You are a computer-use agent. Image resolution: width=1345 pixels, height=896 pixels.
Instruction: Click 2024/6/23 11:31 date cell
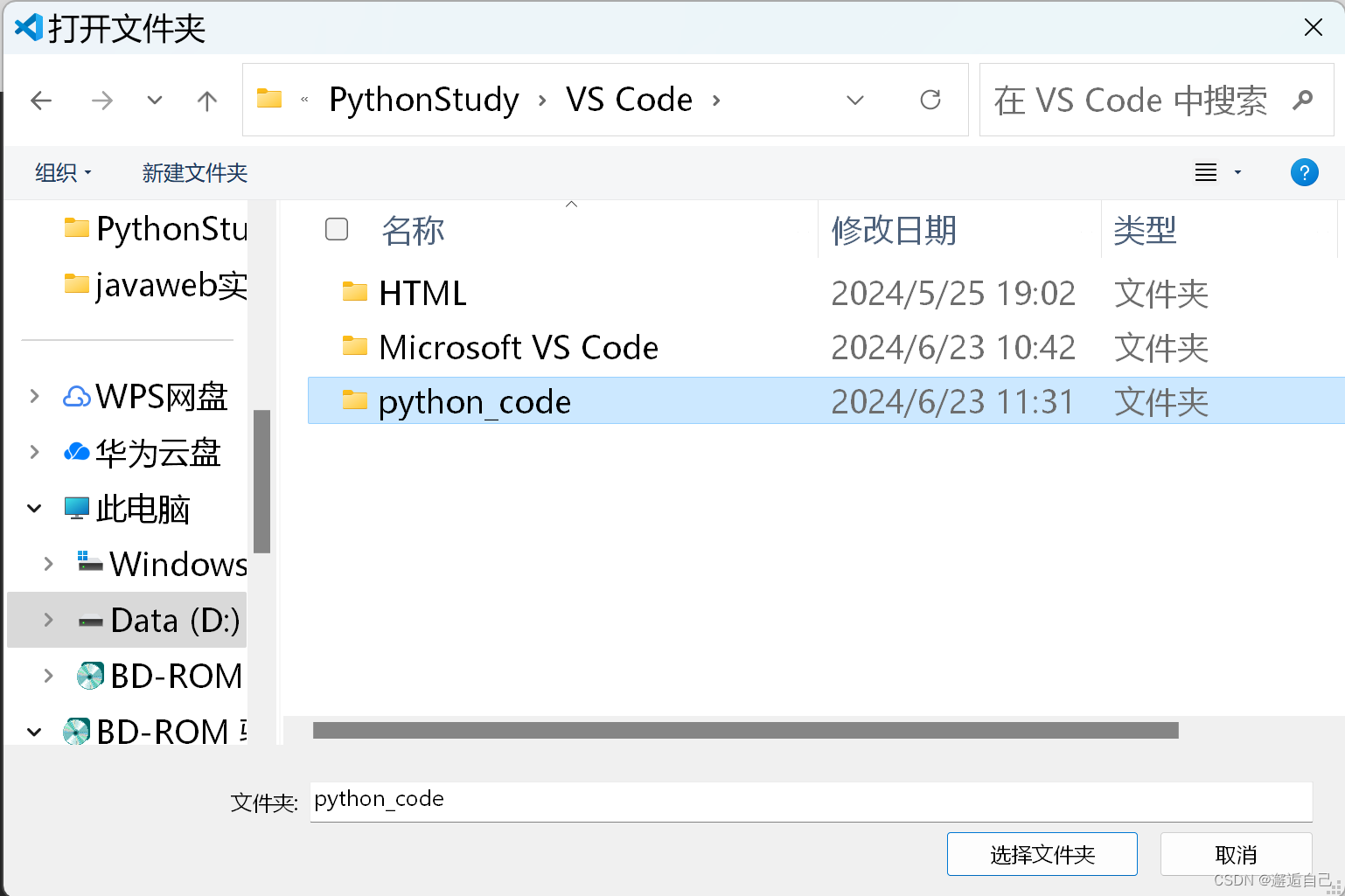pos(952,401)
